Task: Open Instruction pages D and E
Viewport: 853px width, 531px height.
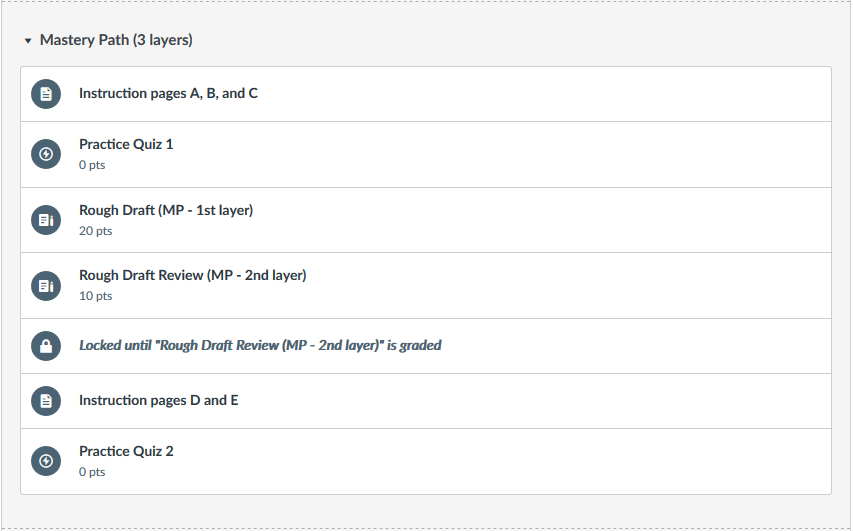Action: [x=158, y=401]
